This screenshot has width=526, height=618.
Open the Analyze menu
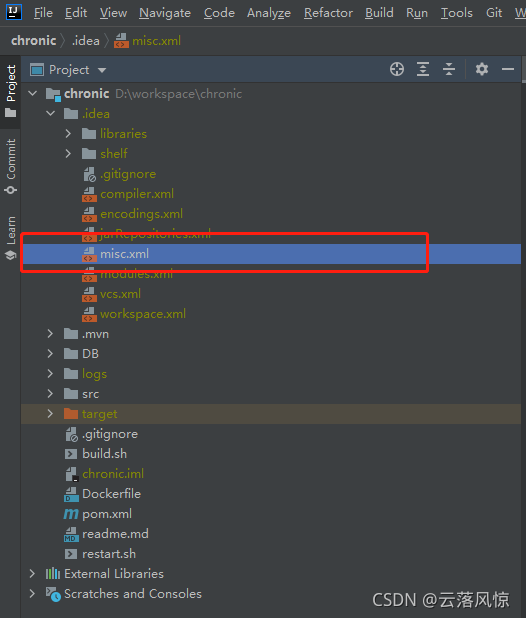coord(269,13)
